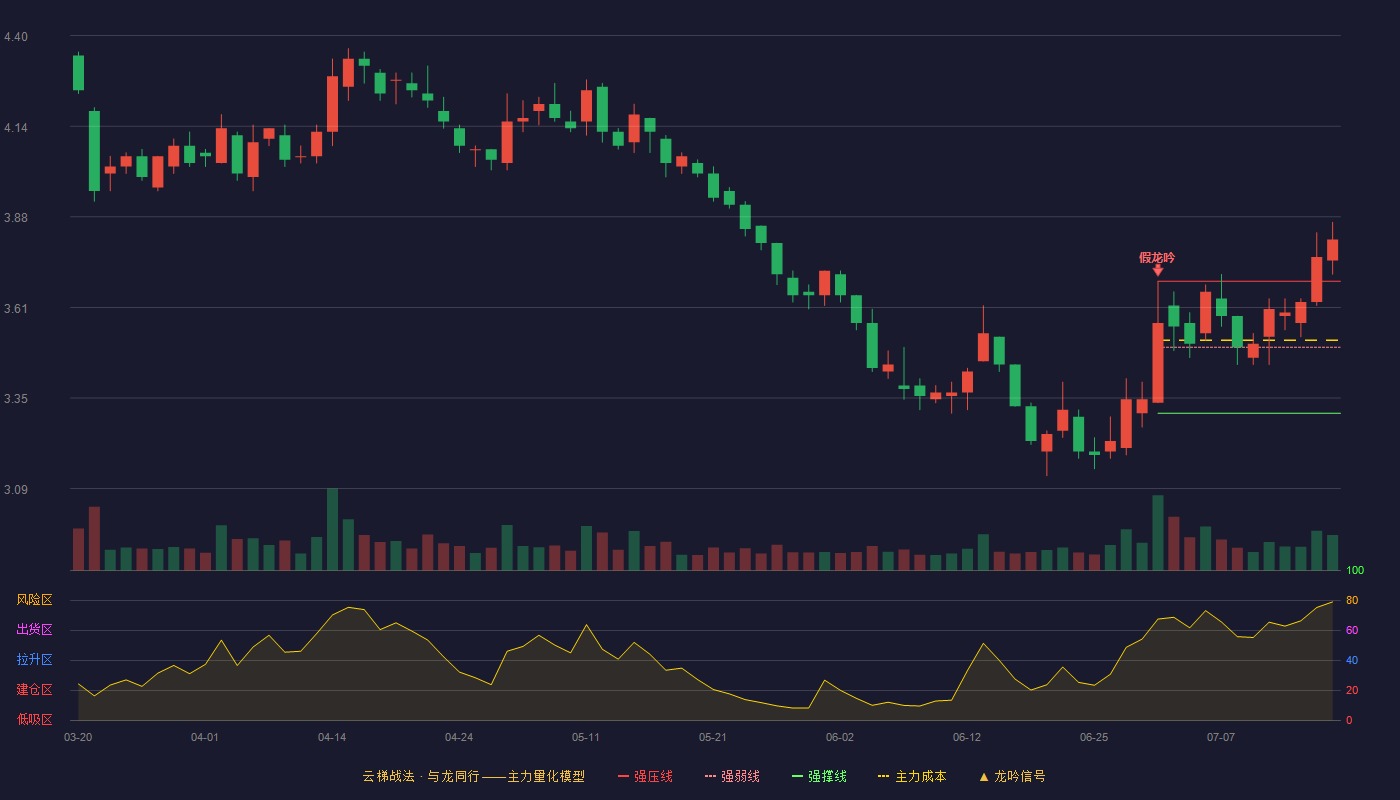This screenshot has height=800, width=1400.
Task: Select the 低吸区 zone label
Action: [34, 719]
